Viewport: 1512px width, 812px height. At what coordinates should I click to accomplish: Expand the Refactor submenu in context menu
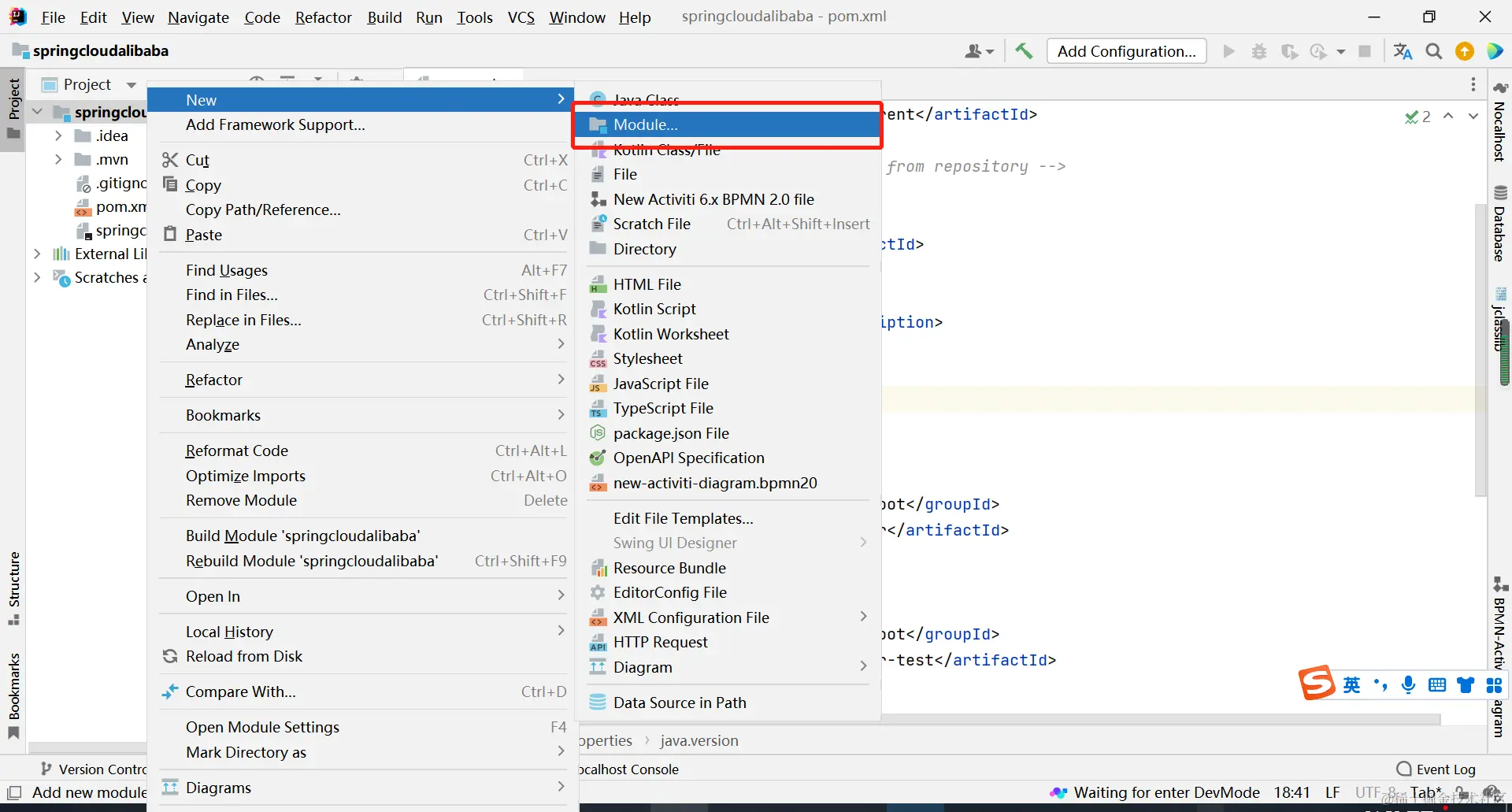coord(362,380)
